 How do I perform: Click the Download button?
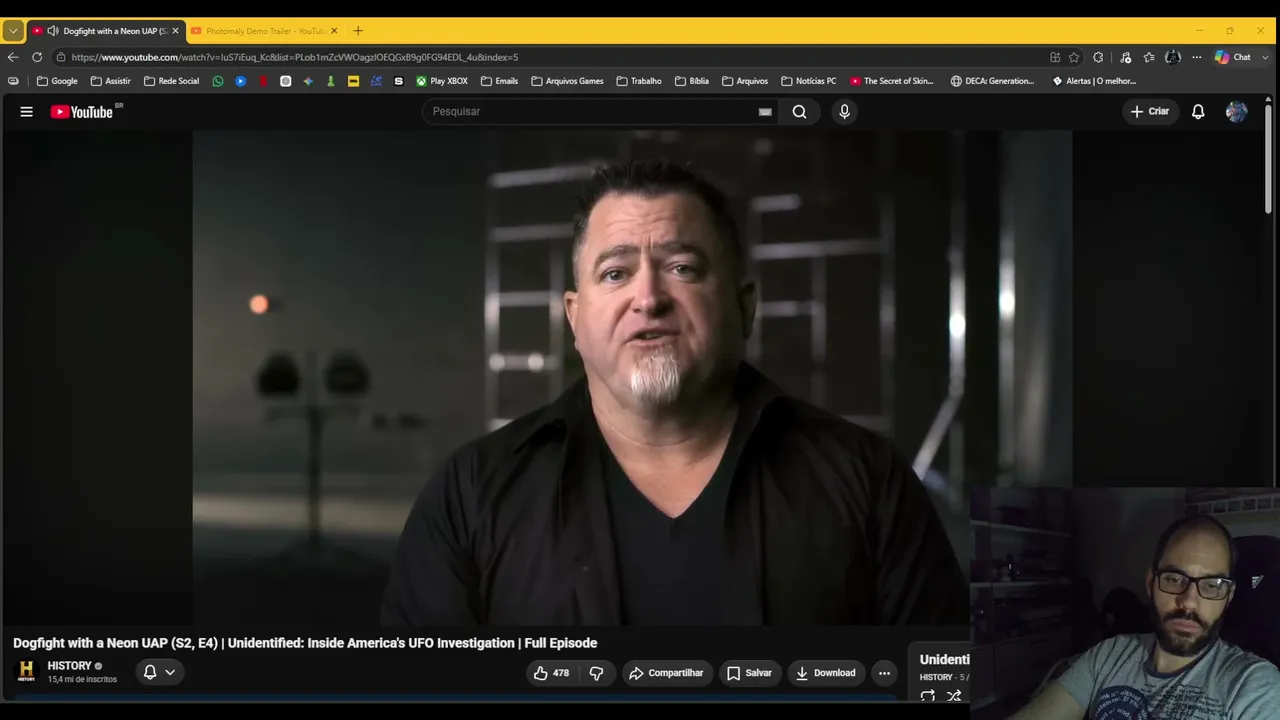[825, 673]
